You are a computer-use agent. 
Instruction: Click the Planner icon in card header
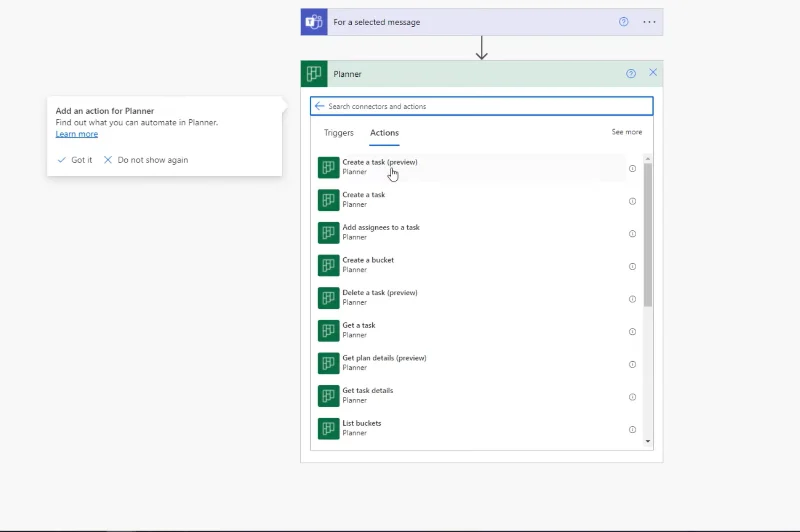pos(314,74)
